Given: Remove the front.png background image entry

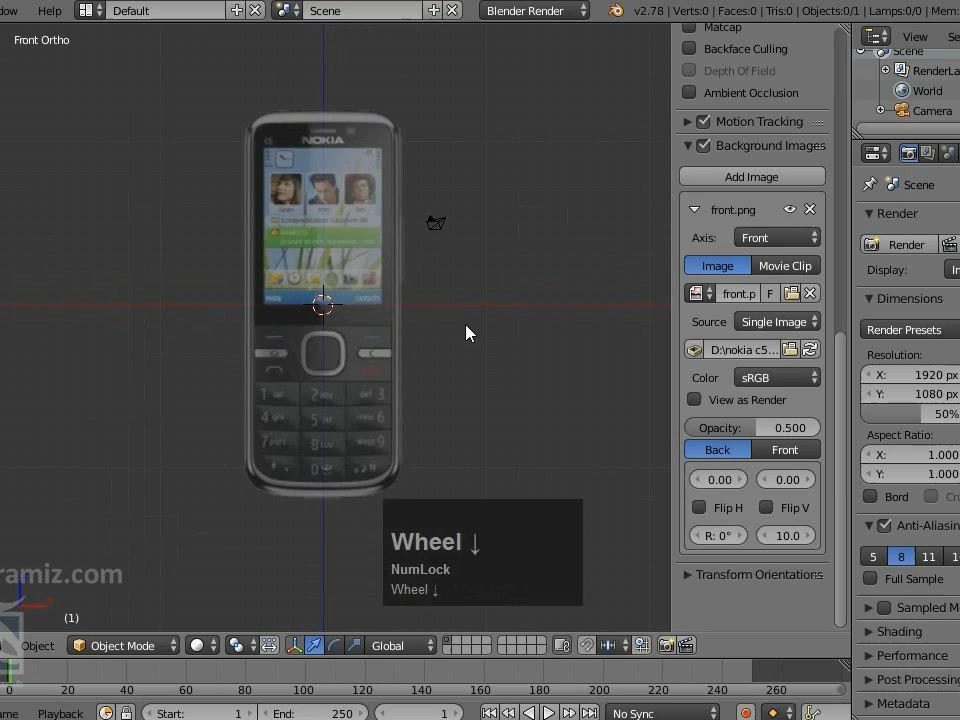Looking at the screenshot, I should click(810, 209).
